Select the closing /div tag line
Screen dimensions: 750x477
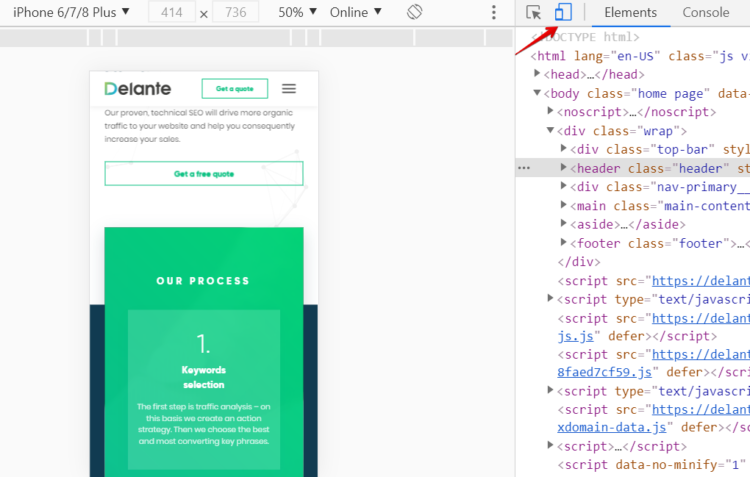579,262
